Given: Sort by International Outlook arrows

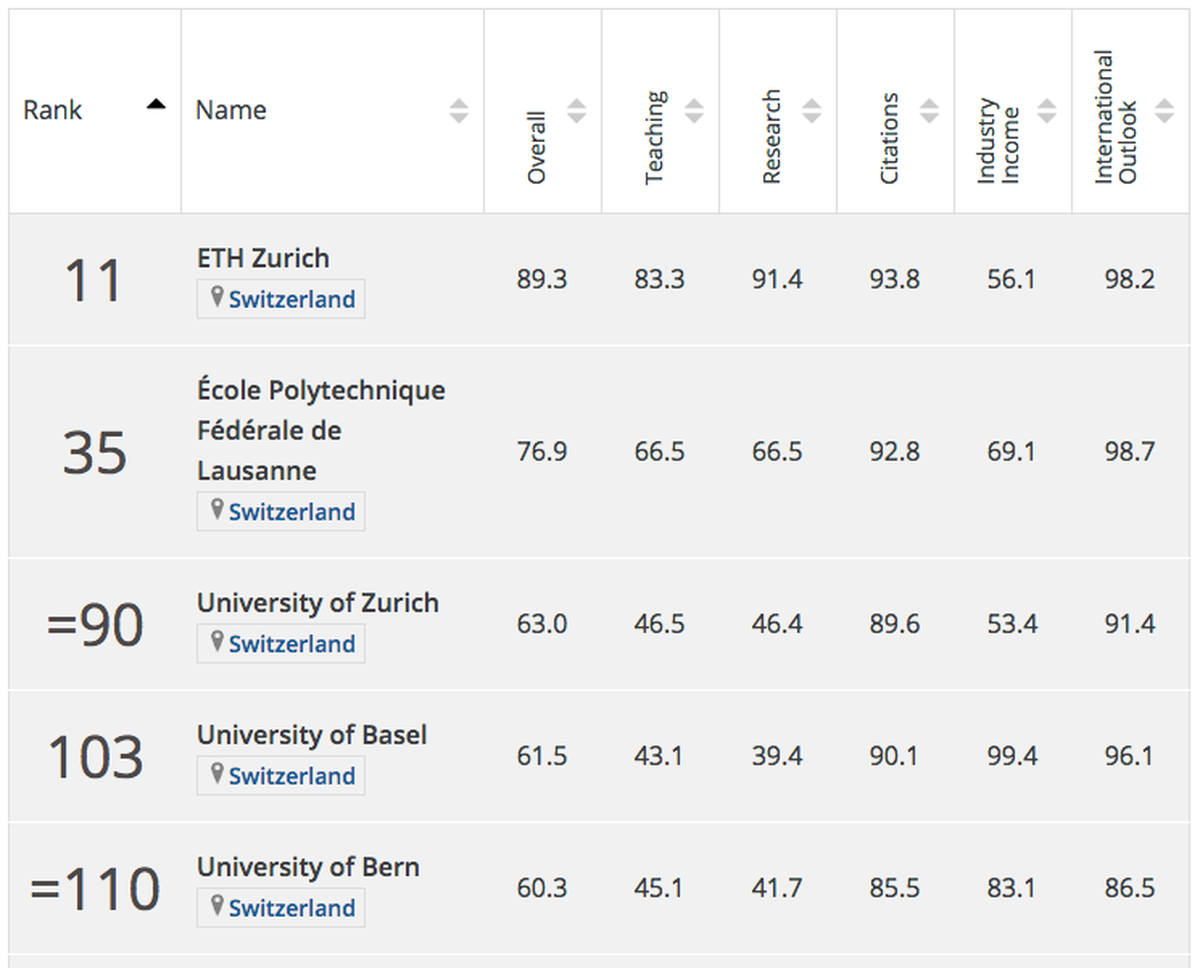Looking at the screenshot, I should (x=1165, y=110).
